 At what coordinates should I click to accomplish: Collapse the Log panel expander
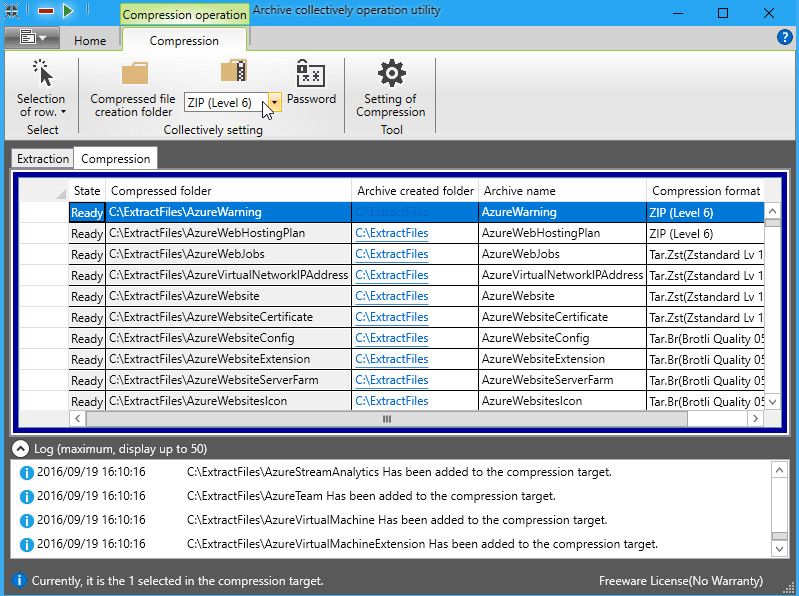click(20, 449)
